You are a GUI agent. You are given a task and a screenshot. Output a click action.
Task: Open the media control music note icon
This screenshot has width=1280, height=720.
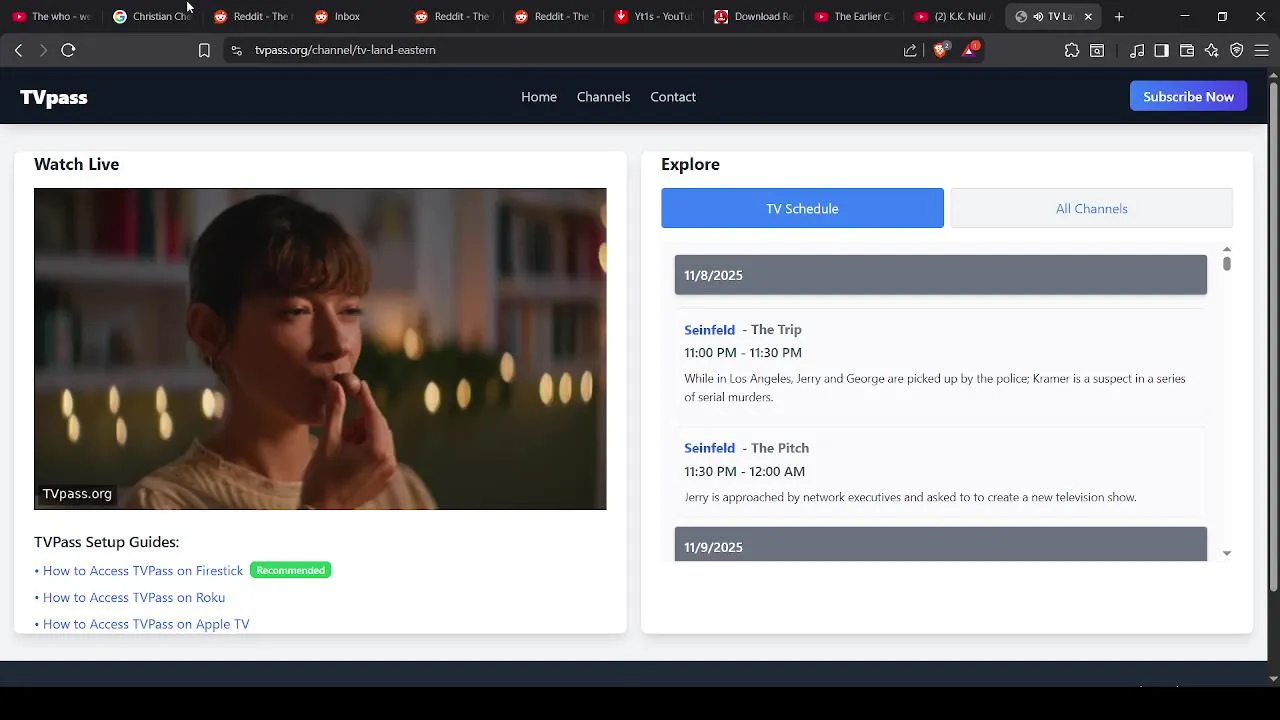(x=1137, y=50)
